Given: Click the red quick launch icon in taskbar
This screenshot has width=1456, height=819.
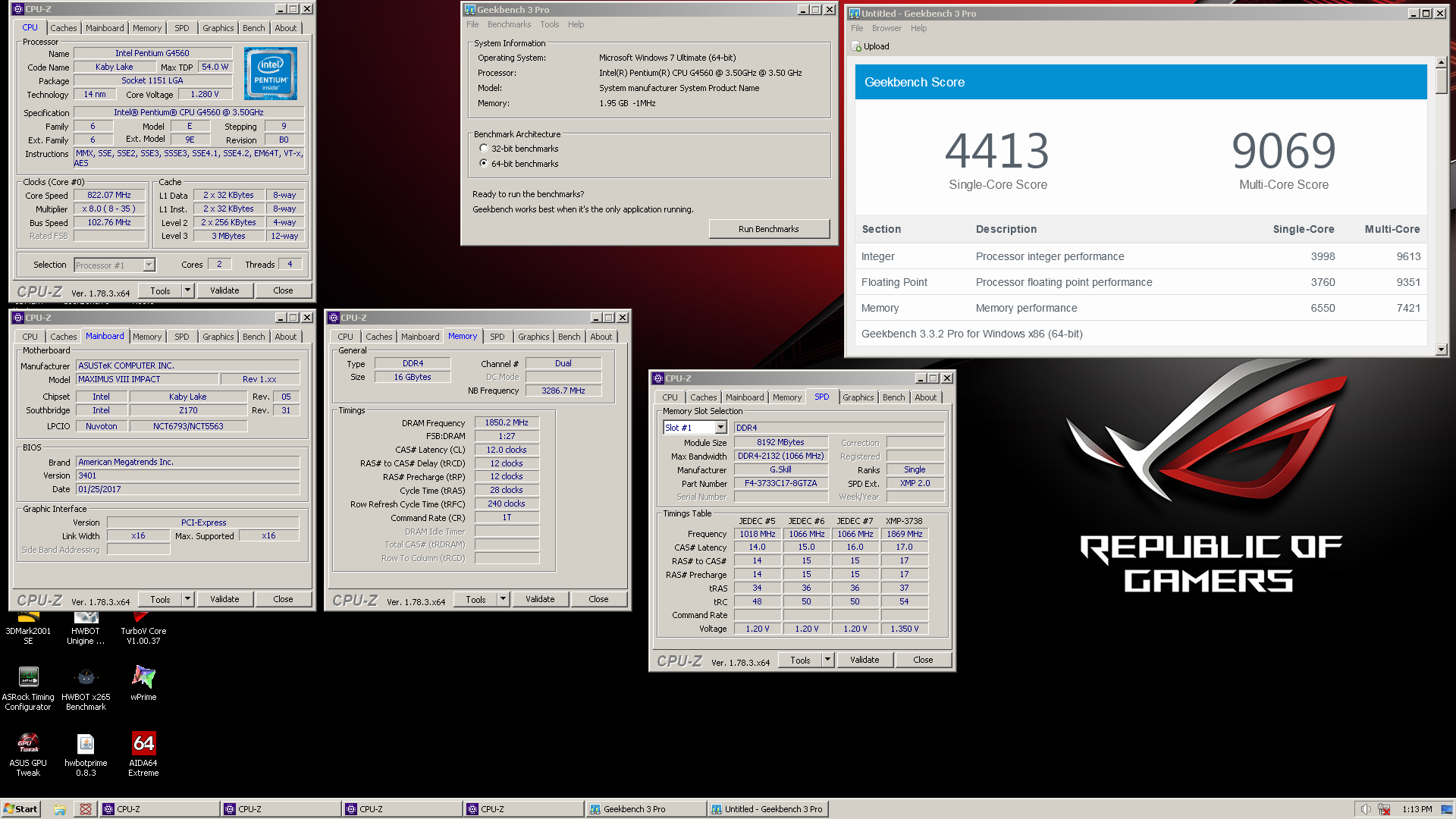Looking at the screenshot, I should click(86, 809).
